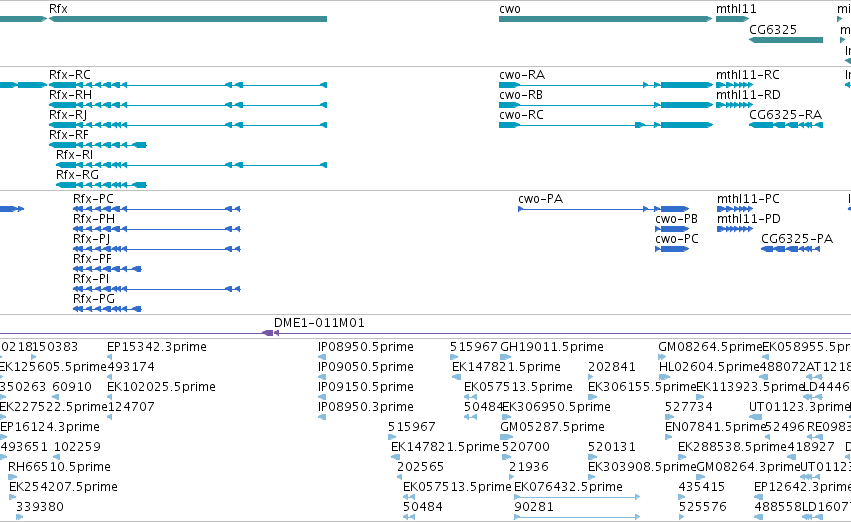This screenshot has height=522, width=851.
Task: Open the 124707 EST label
Action: pyautogui.click(x=131, y=407)
